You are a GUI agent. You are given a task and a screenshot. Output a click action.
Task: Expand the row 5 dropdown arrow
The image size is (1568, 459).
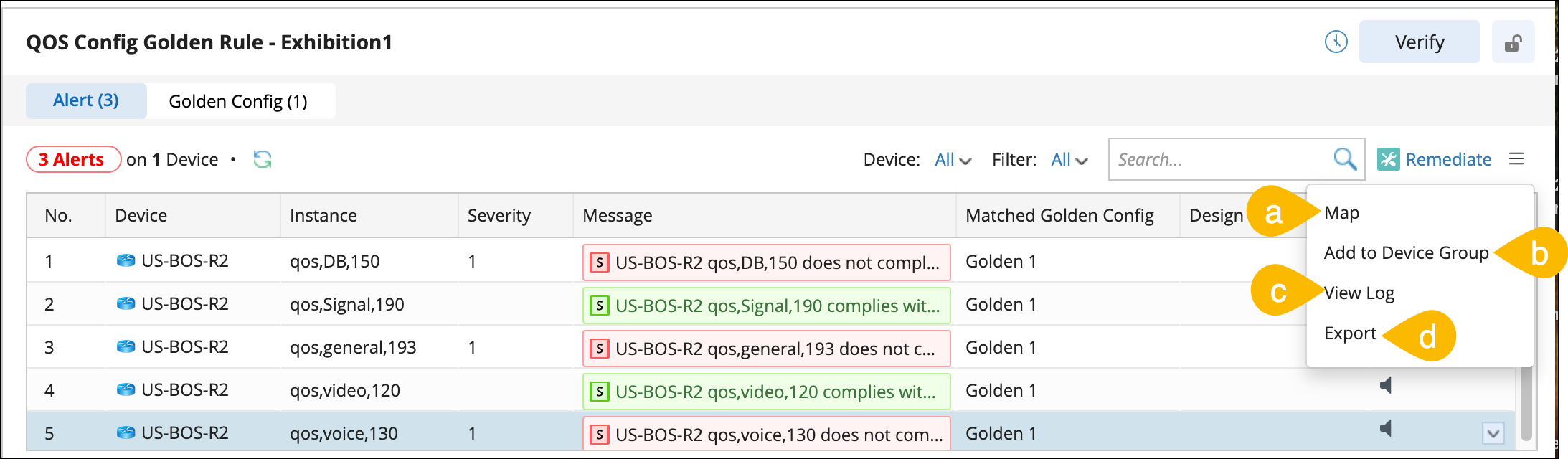[x=1493, y=433]
